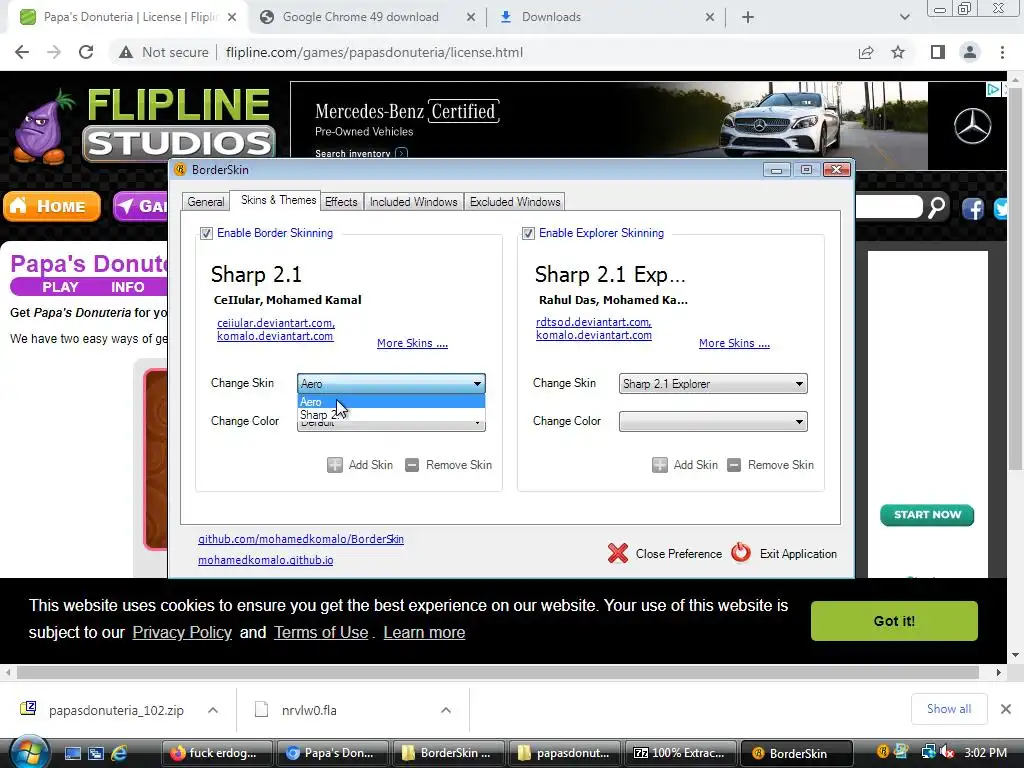Open the 100% Extrac... taskbar item
This screenshot has width=1024, height=768.
click(680, 753)
